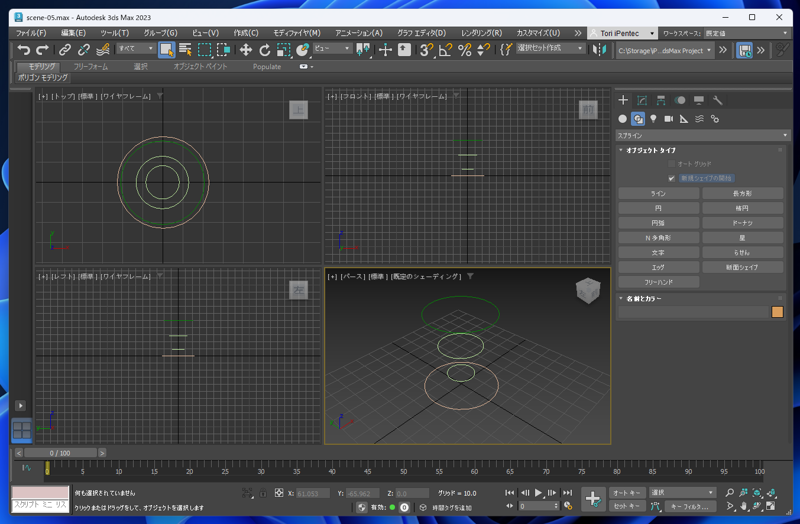Open the Motion panel tab icon
The image size is (800, 524).
[680, 100]
